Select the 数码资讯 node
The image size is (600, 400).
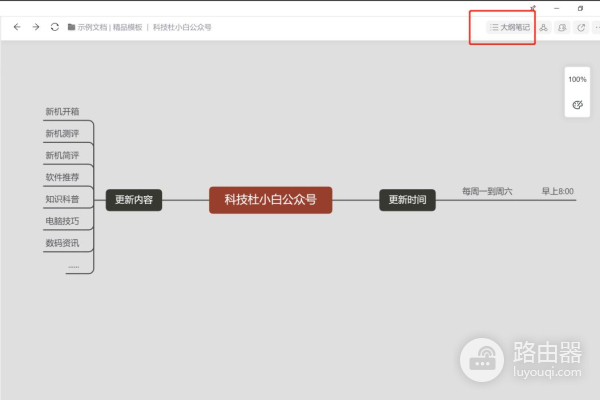pyautogui.click(x=62, y=243)
